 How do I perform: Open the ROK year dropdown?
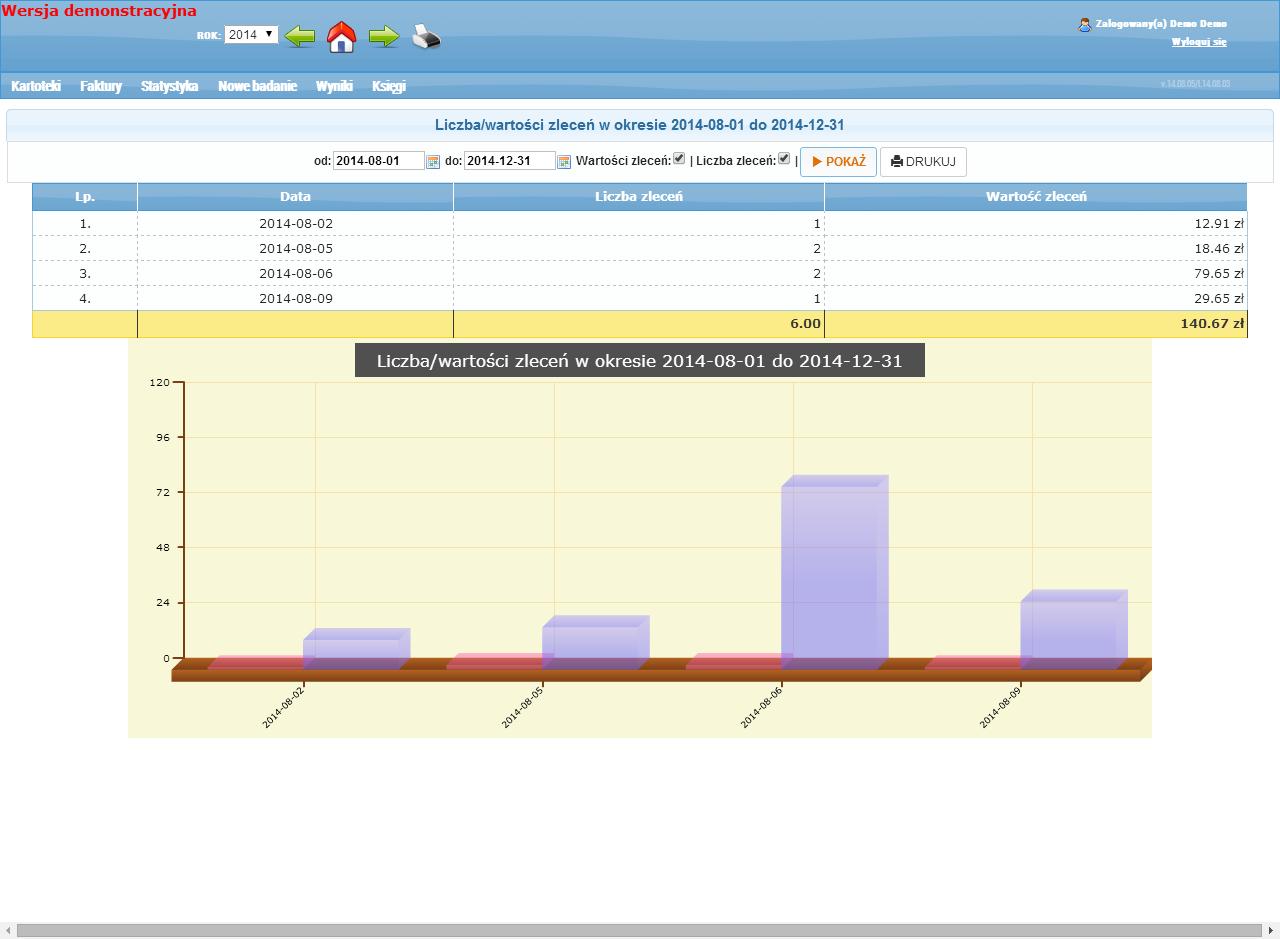(x=251, y=35)
